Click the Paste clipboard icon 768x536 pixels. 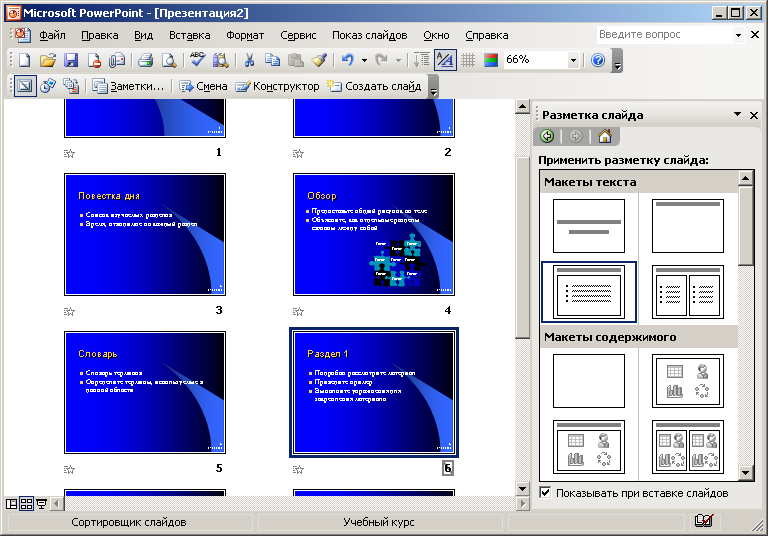pos(296,60)
